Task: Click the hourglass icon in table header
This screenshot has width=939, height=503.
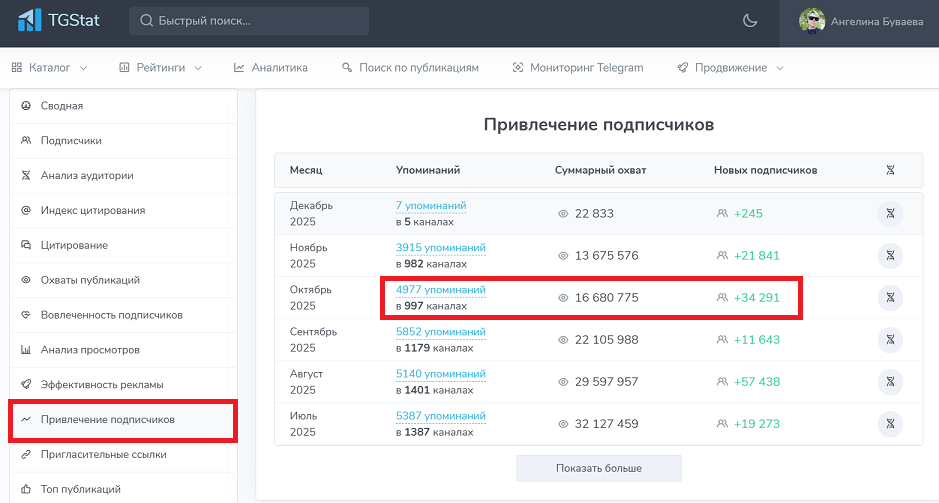Action: (890, 170)
